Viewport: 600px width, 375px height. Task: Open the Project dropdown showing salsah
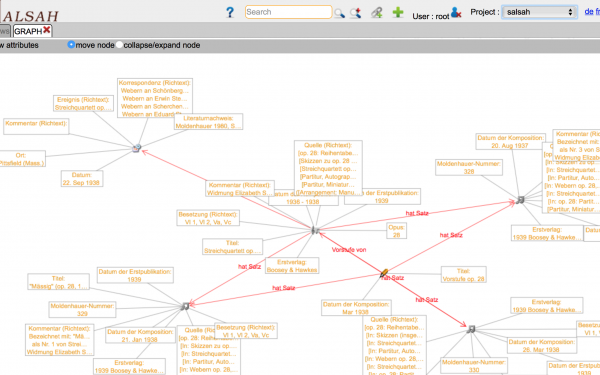pyautogui.click(x=540, y=12)
